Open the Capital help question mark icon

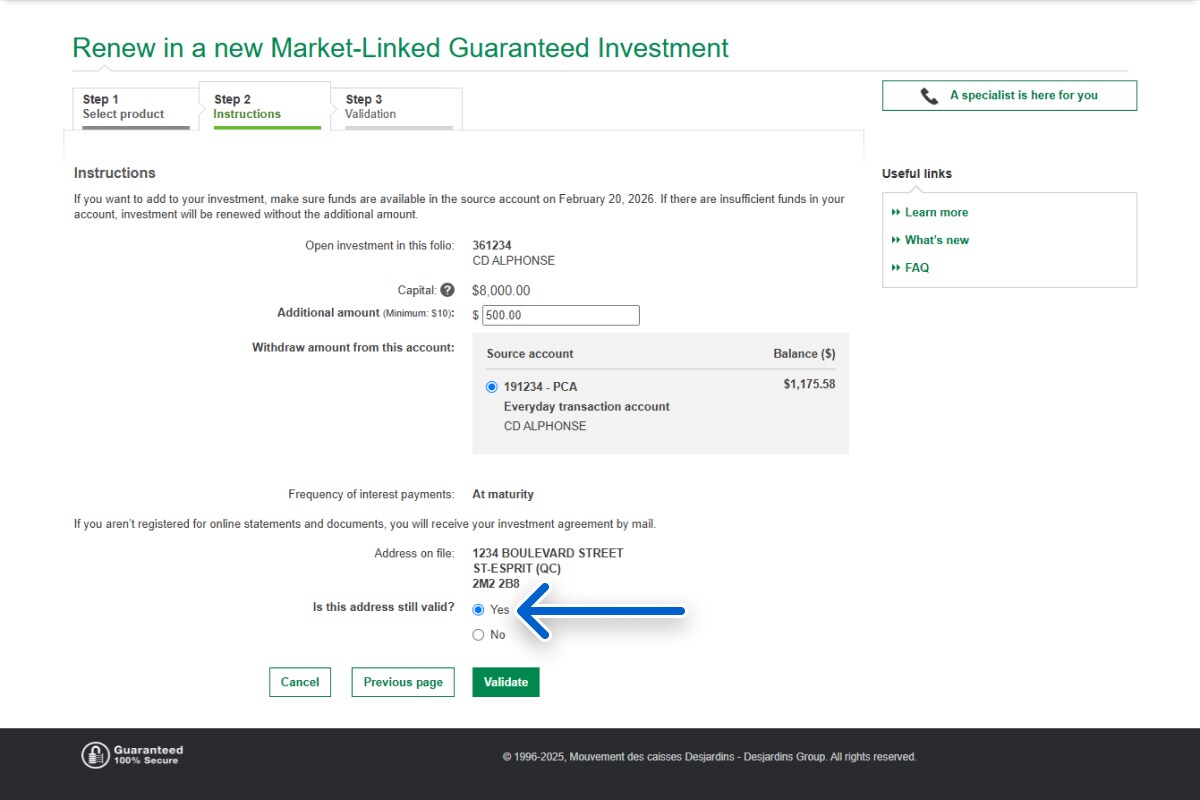[447, 290]
